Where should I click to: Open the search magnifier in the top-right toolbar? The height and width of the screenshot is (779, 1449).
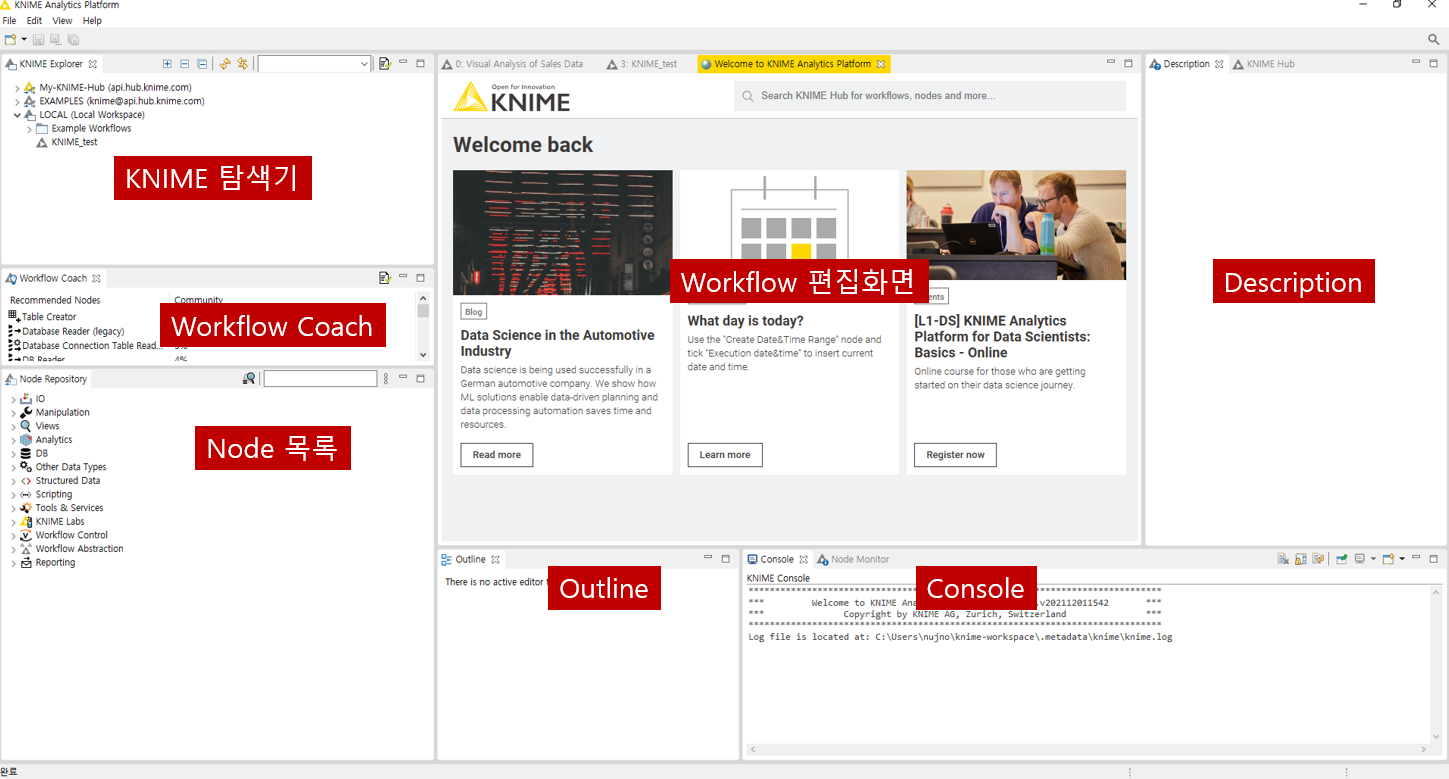pos(1433,39)
